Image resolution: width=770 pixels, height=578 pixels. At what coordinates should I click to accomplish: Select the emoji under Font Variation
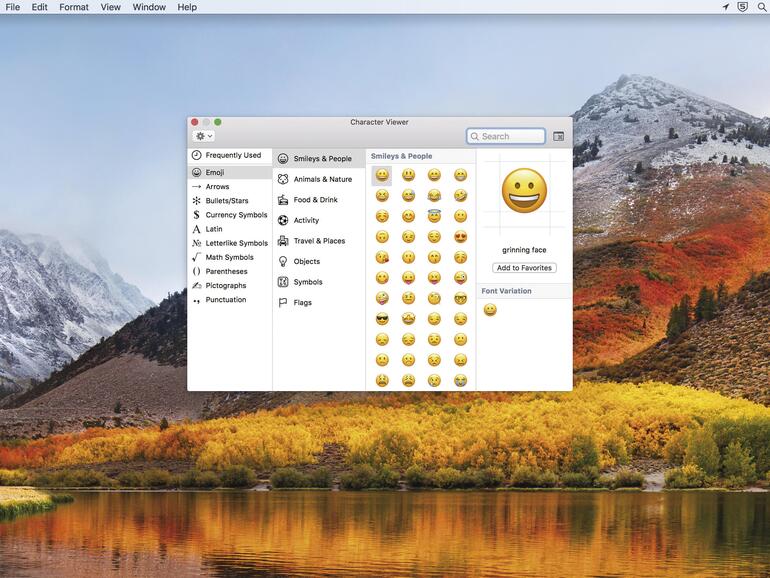point(490,310)
